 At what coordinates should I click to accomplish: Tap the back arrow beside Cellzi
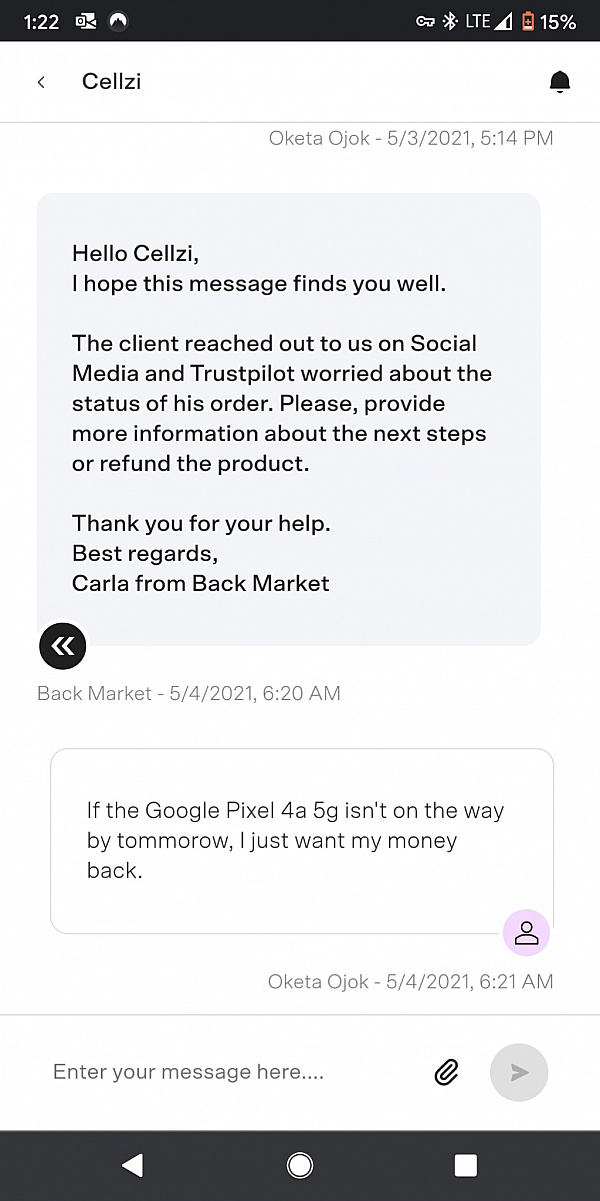pos(40,81)
